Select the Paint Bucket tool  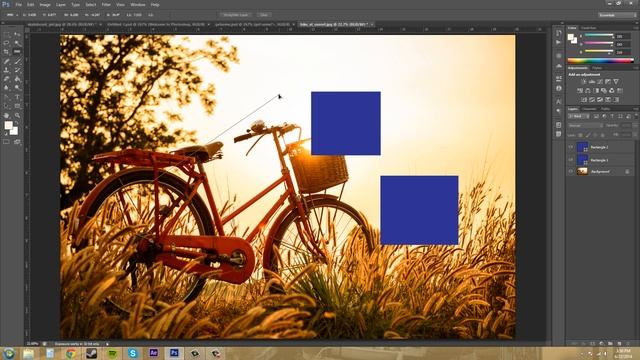tap(17, 78)
